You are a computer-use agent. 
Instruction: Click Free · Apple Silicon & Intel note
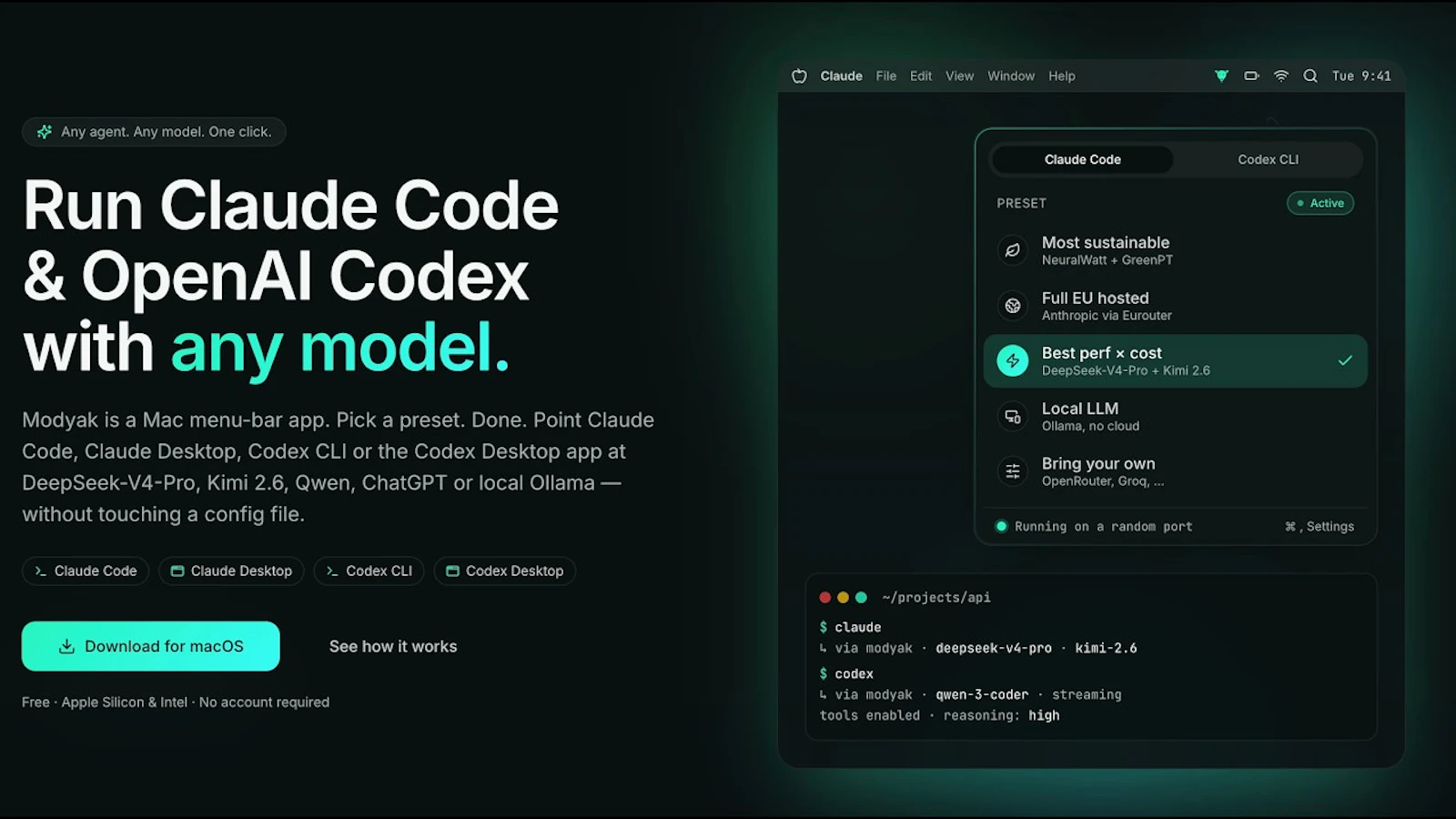[x=176, y=703]
